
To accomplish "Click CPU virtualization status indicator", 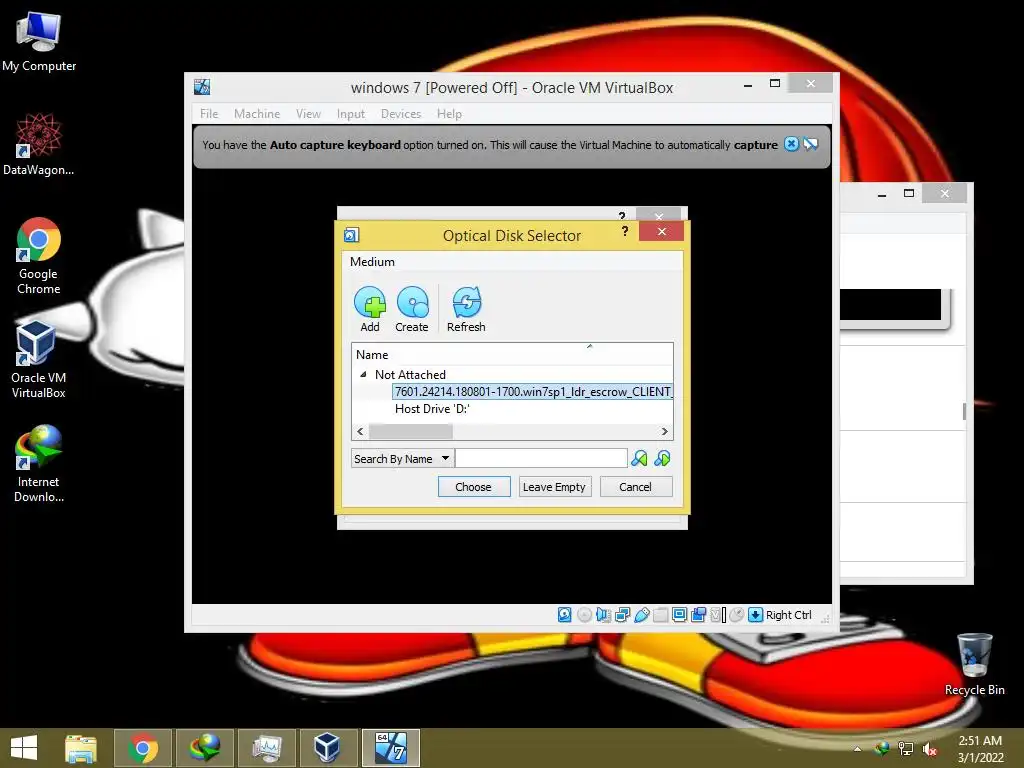I will point(718,615).
